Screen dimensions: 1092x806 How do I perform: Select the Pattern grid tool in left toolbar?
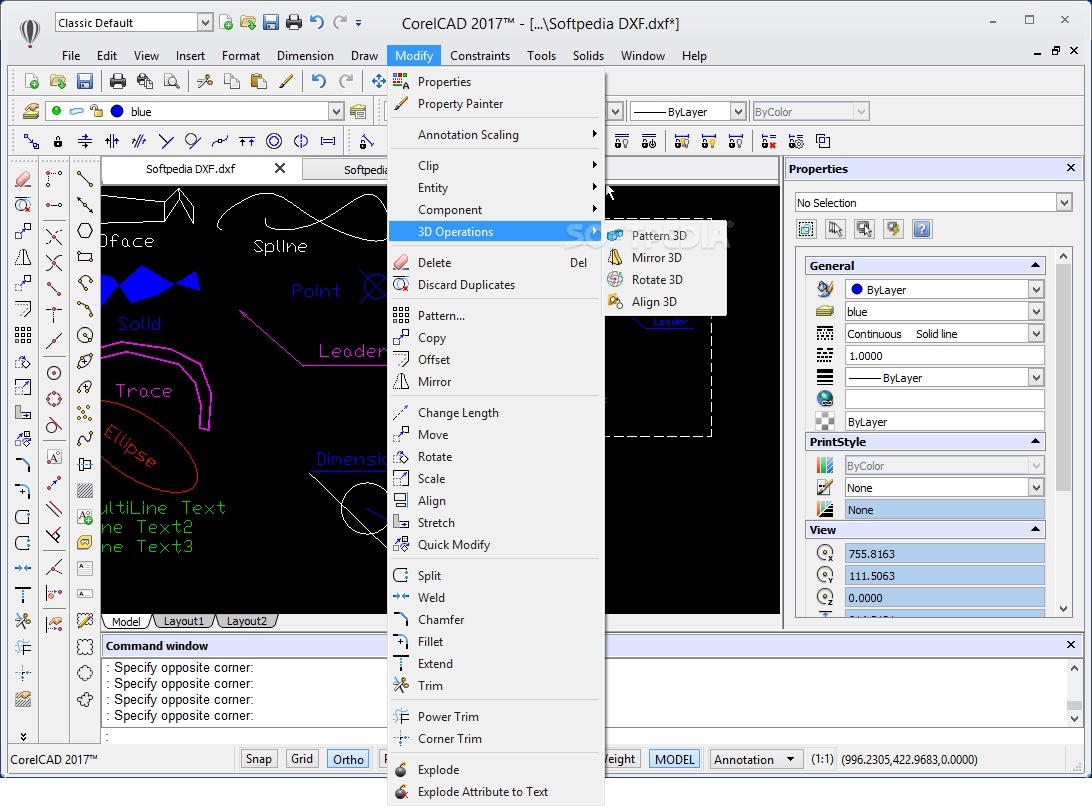[x=23, y=335]
